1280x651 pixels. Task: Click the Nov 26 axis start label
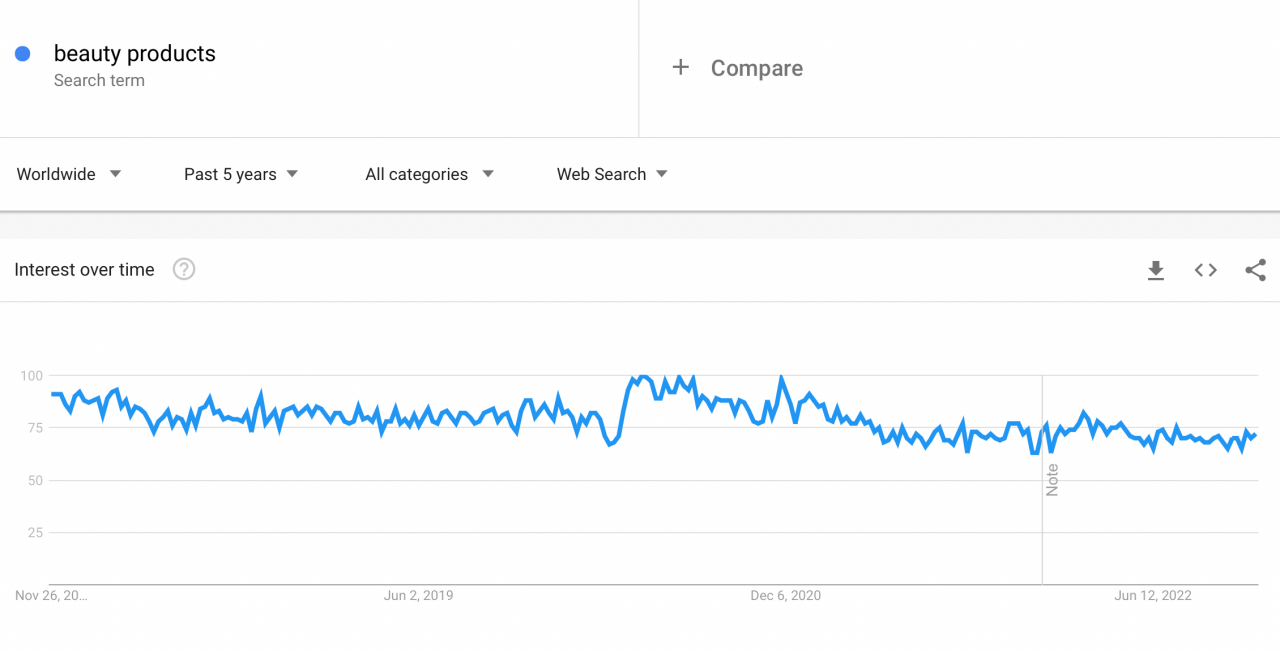click(x=51, y=596)
